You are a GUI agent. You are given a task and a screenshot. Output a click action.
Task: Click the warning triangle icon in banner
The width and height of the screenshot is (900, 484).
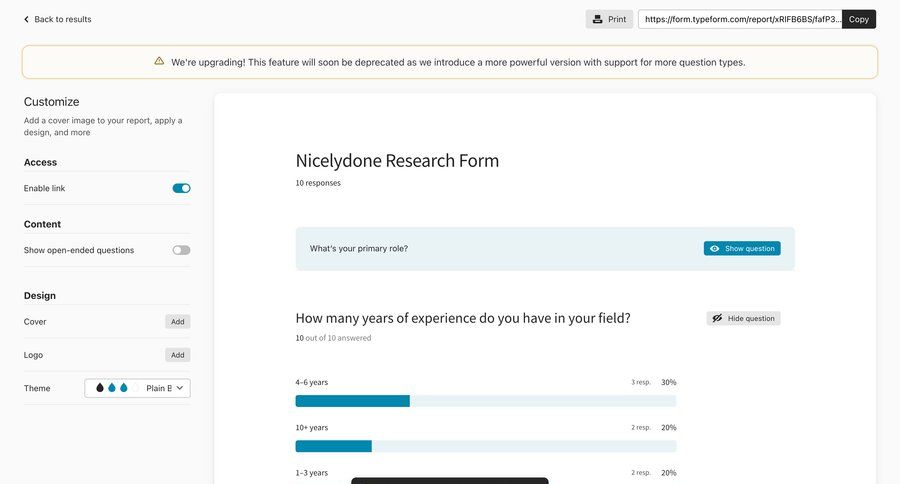coord(159,61)
